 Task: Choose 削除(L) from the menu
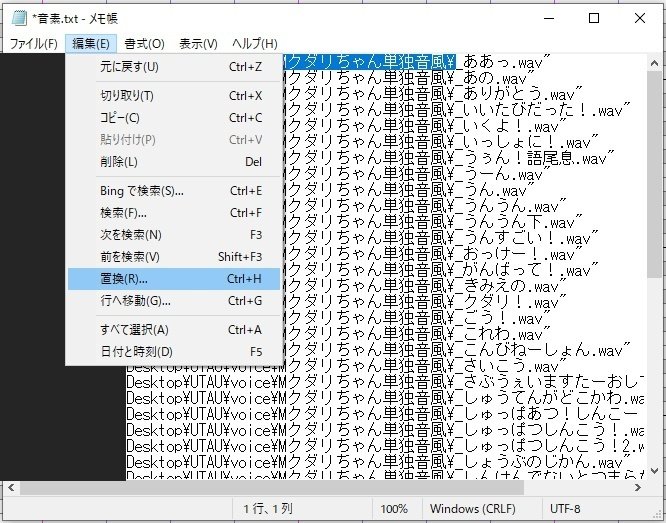[174, 162]
